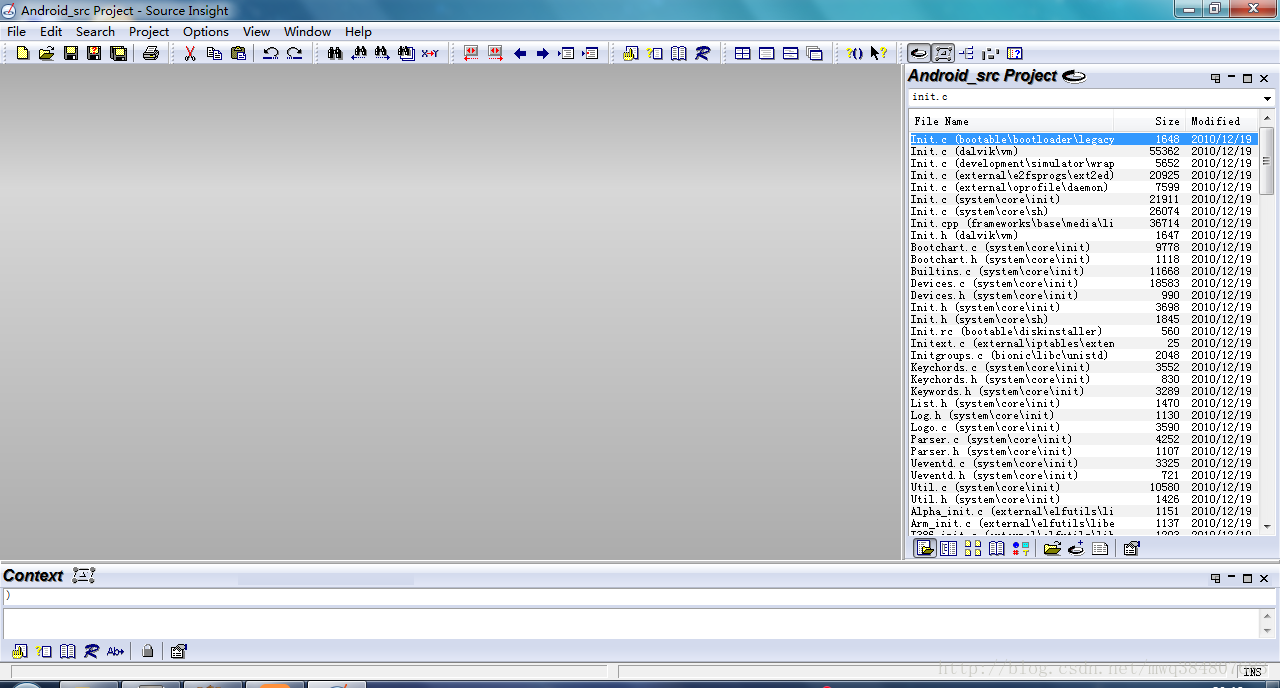Screen dimensions: 1280x688
Task: Select Ueventd.c (system\core\init) file row
Action: pos(1082,463)
